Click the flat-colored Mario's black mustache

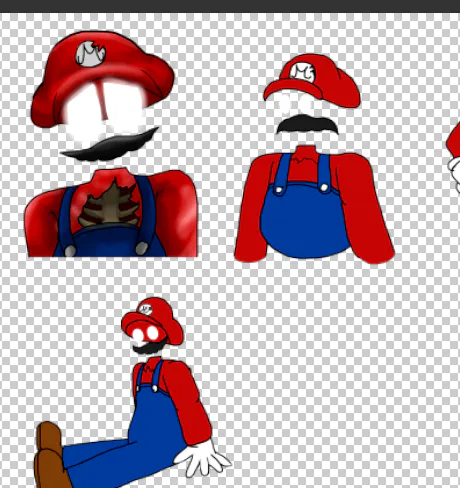coord(307,124)
